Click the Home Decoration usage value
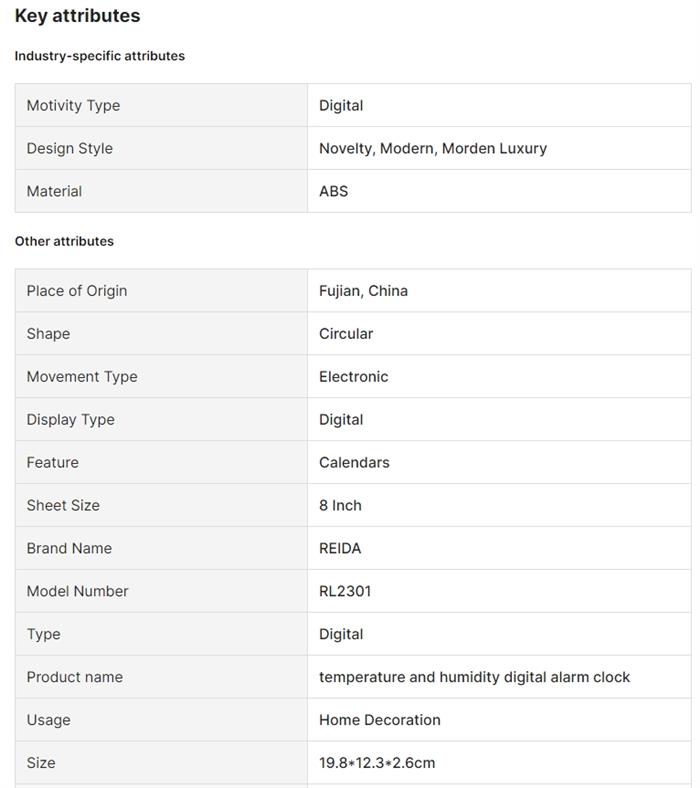700x788 pixels. pyautogui.click(x=379, y=721)
